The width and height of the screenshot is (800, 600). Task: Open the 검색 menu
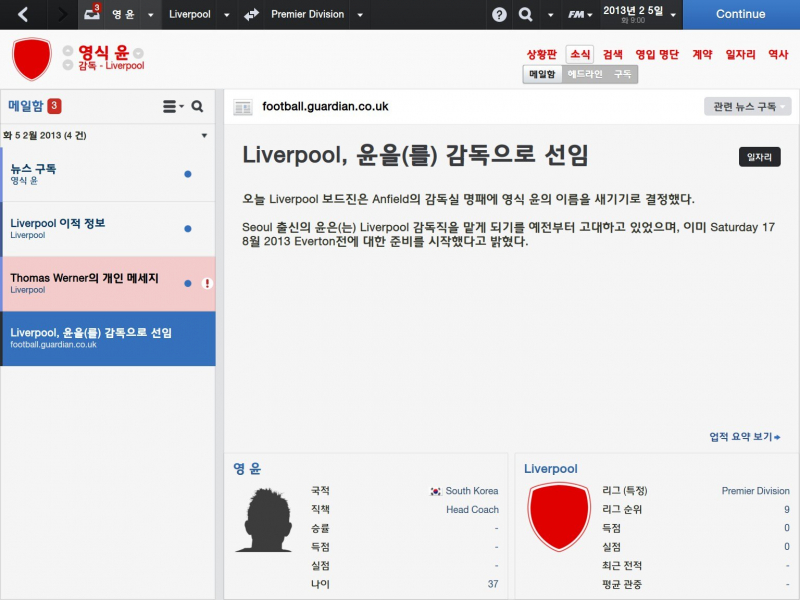click(613, 54)
